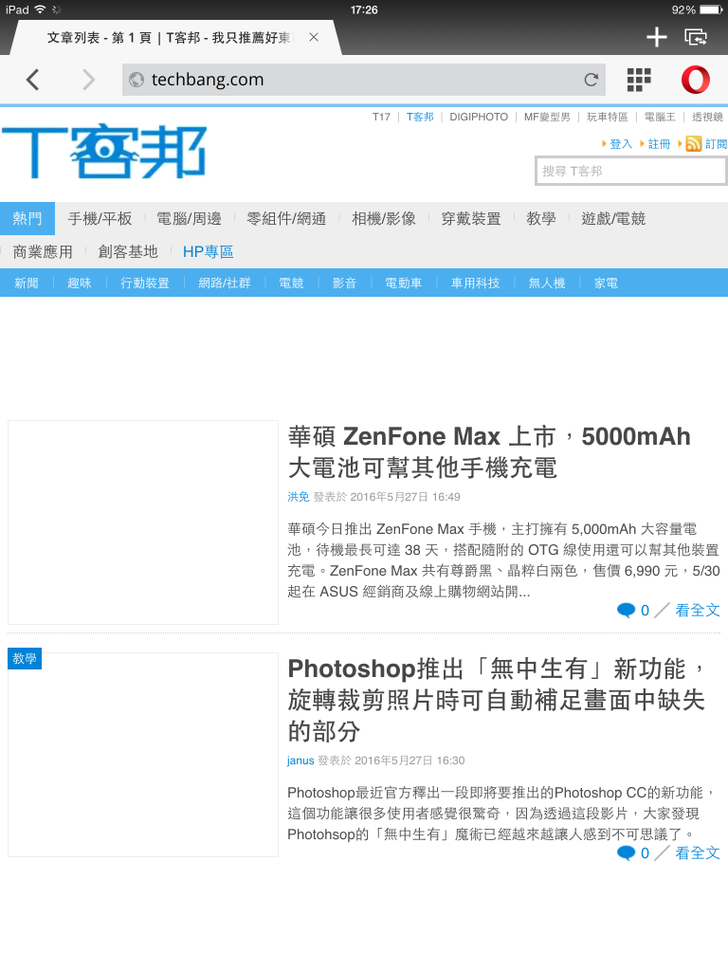Open DIGIPHOTO in the top links
This screenshot has height=971, width=728.
(x=479, y=117)
